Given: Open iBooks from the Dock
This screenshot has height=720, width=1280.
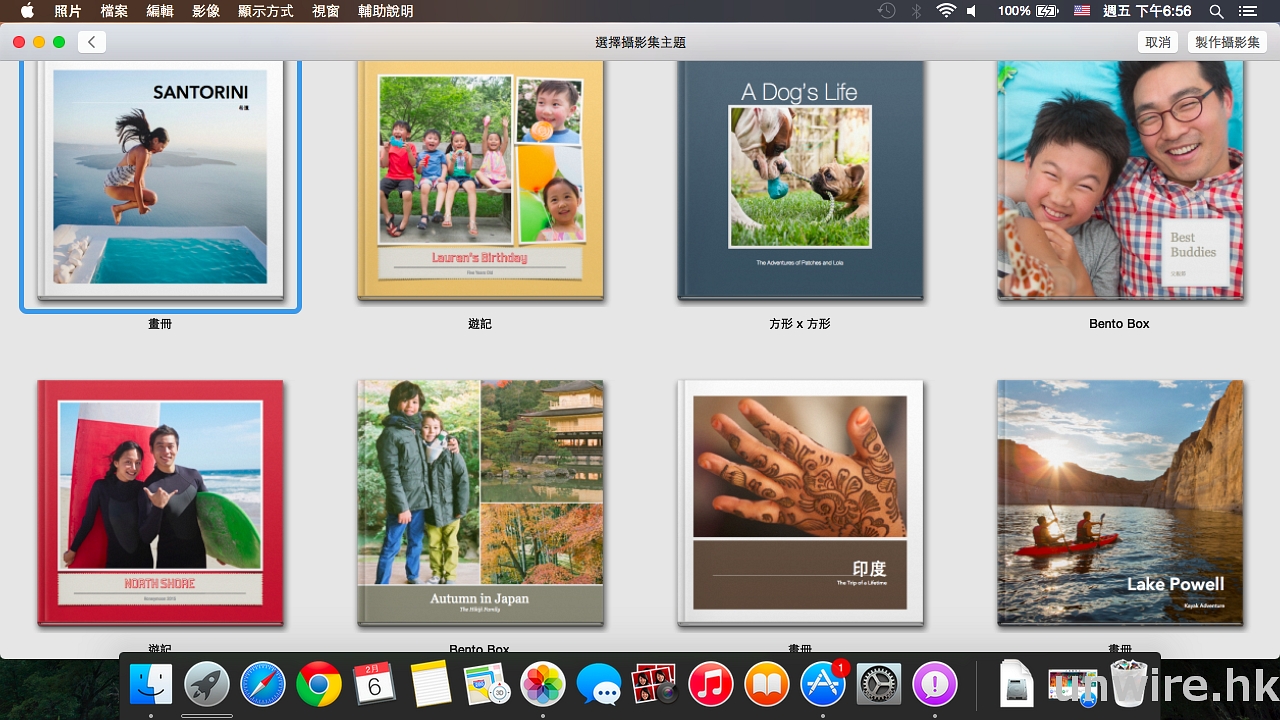Looking at the screenshot, I should pyautogui.click(x=767, y=685).
